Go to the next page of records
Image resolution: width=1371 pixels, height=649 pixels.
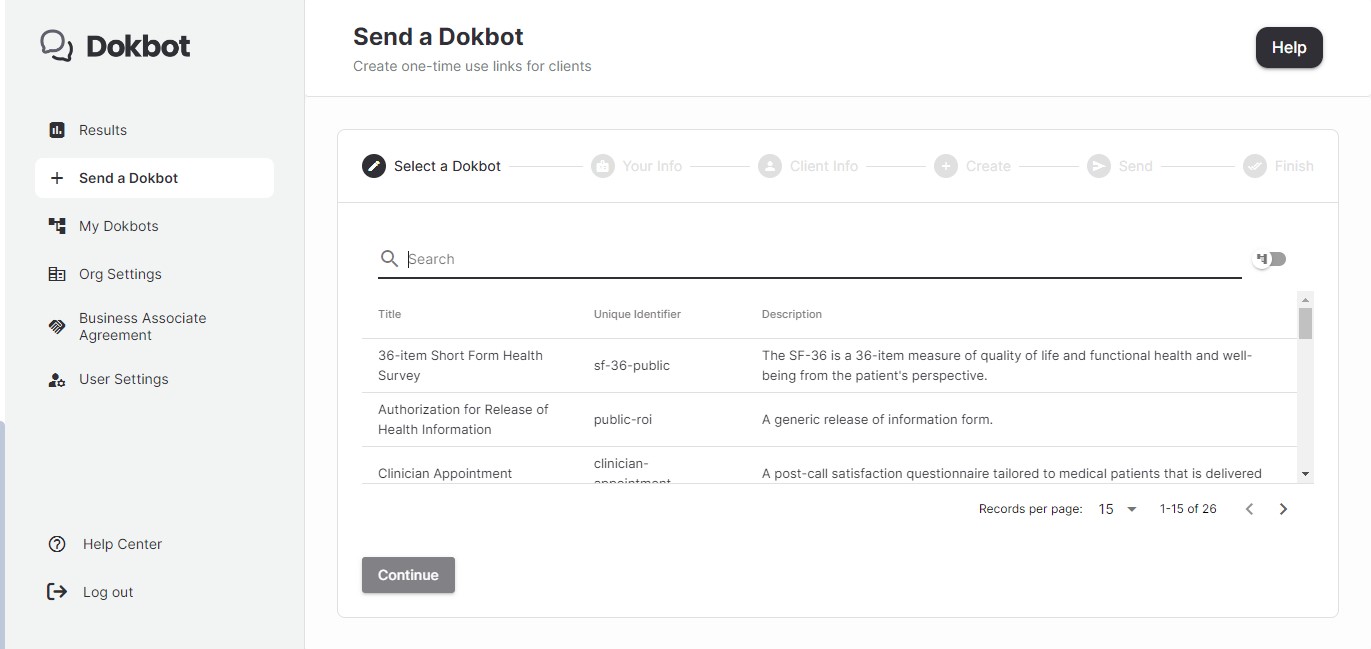point(1284,509)
